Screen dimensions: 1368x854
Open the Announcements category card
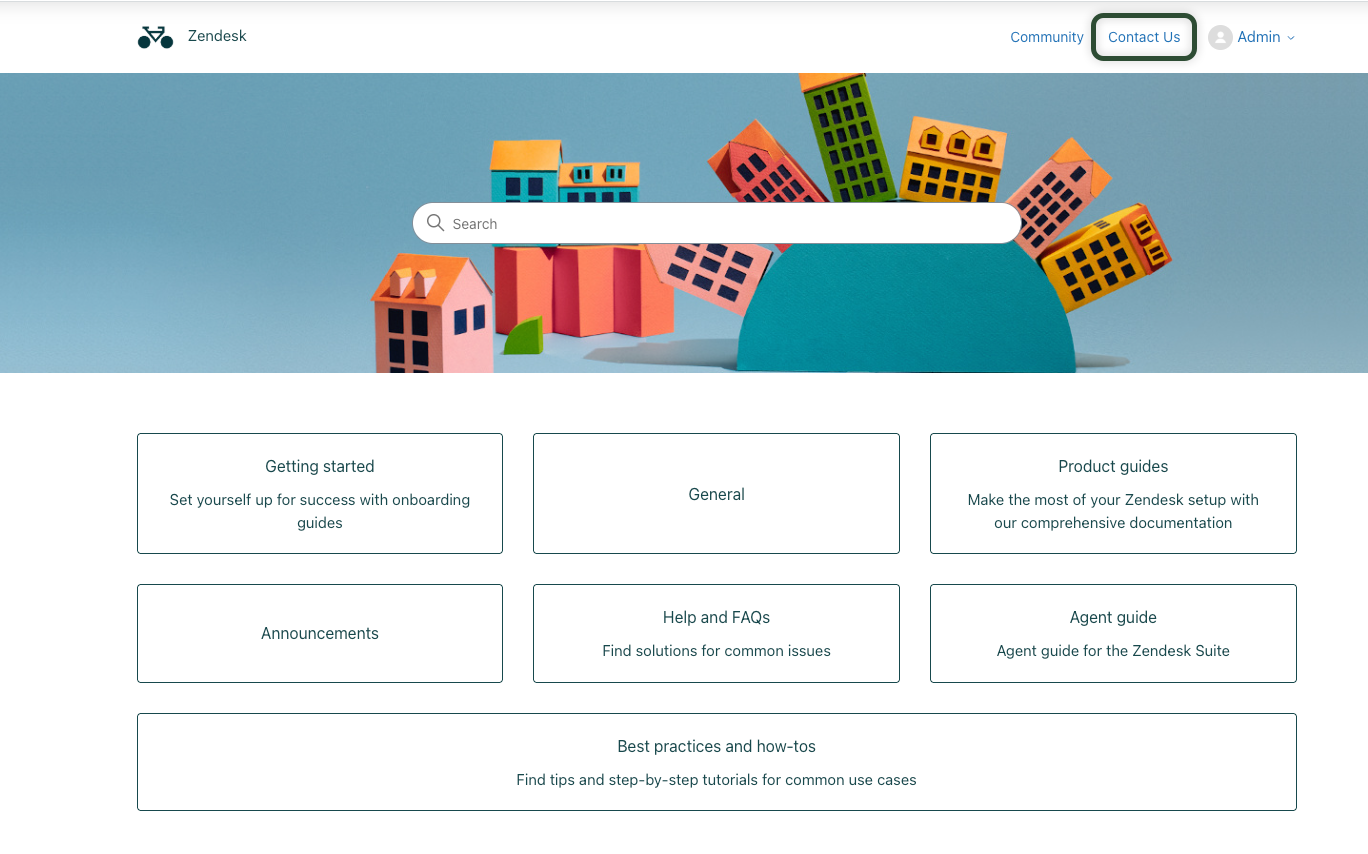click(320, 633)
